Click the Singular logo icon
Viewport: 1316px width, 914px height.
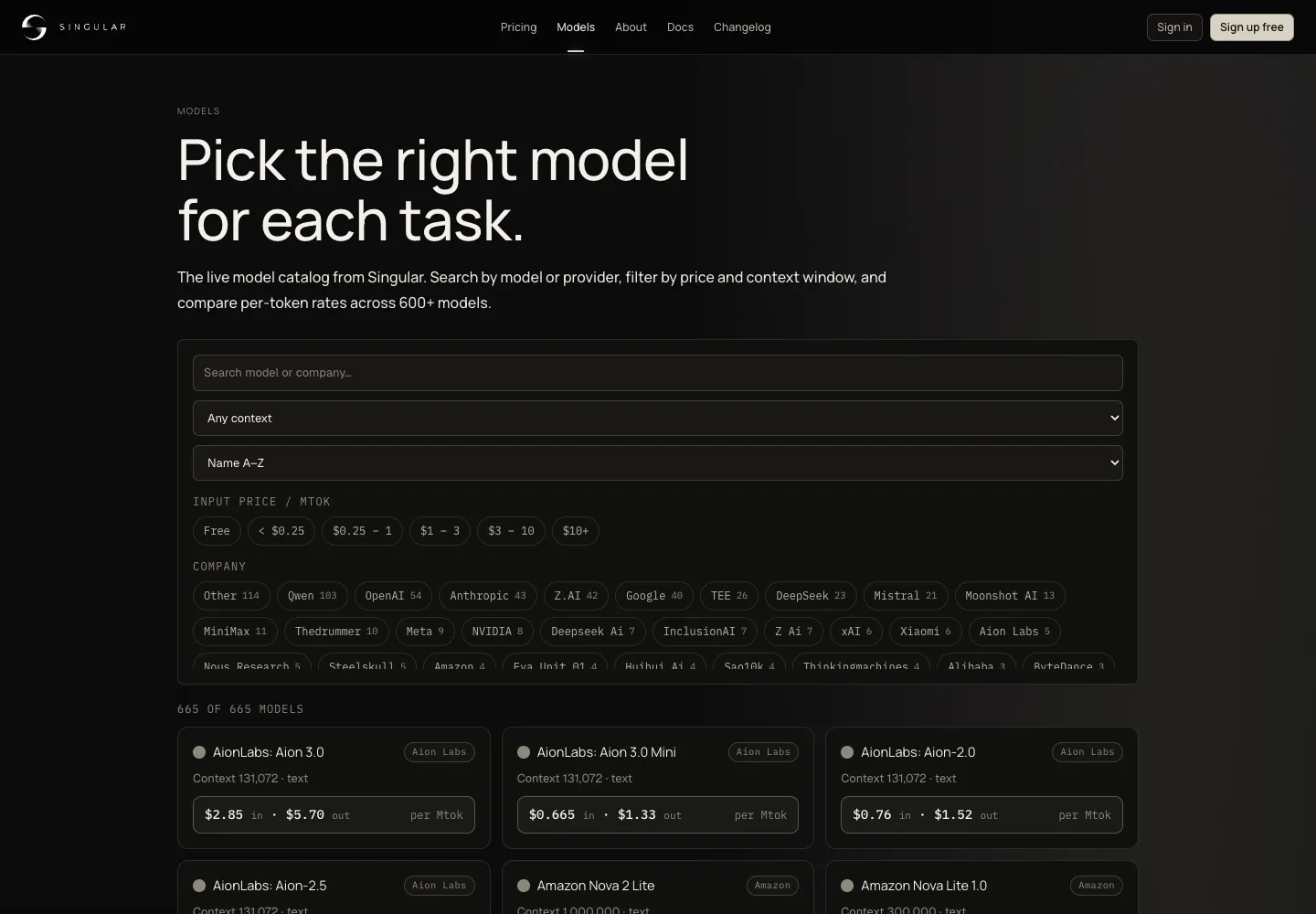pyautogui.click(x=34, y=27)
